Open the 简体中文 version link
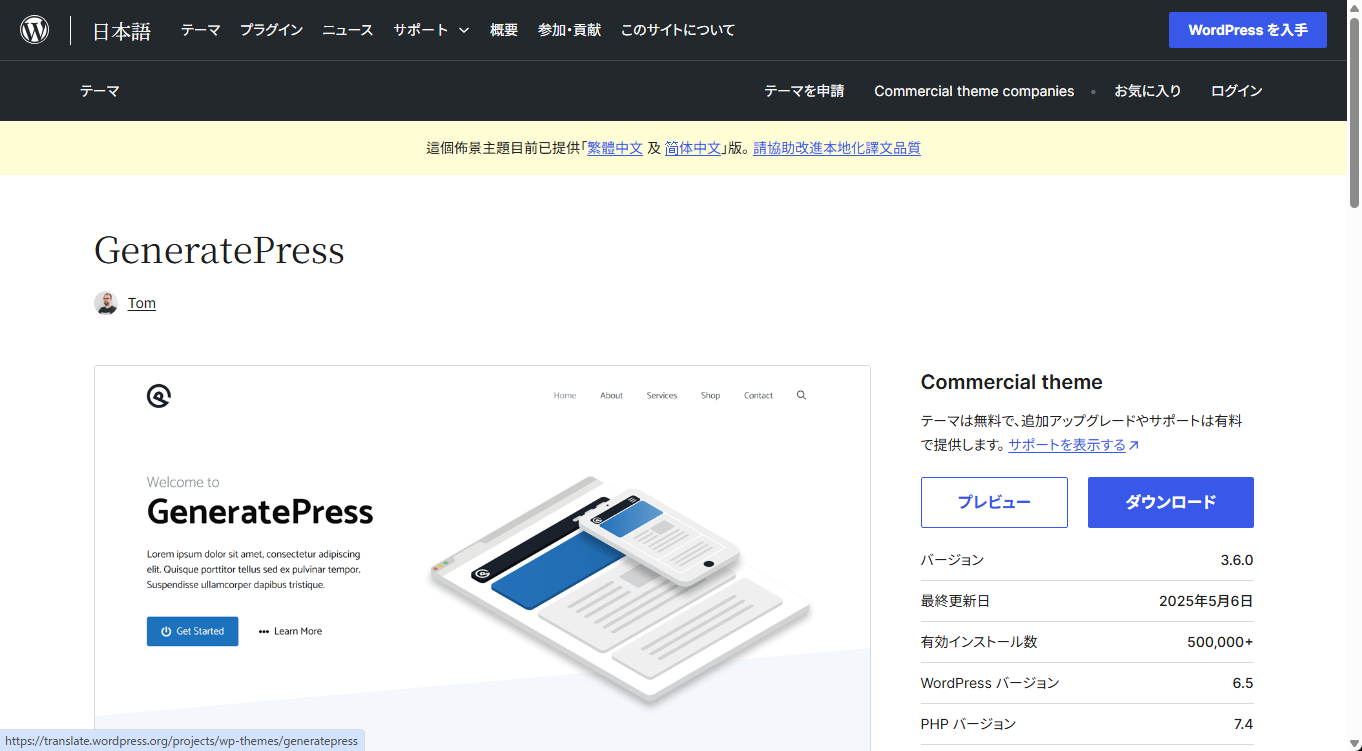This screenshot has width=1362, height=751. coord(693,148)
